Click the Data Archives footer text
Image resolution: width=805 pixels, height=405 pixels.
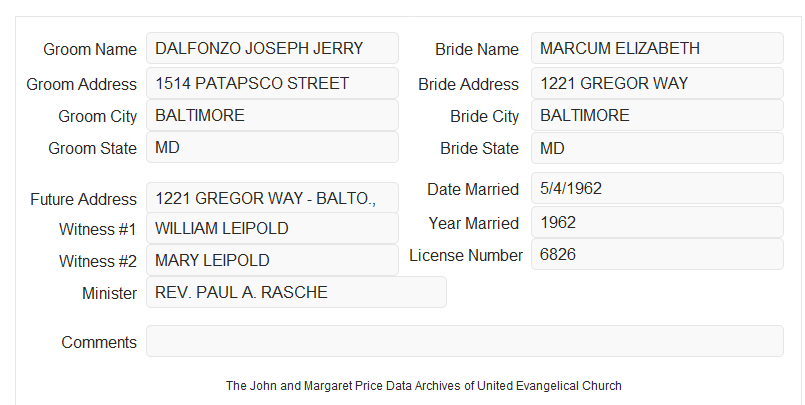pyautogui.click(x=424, y=385)
